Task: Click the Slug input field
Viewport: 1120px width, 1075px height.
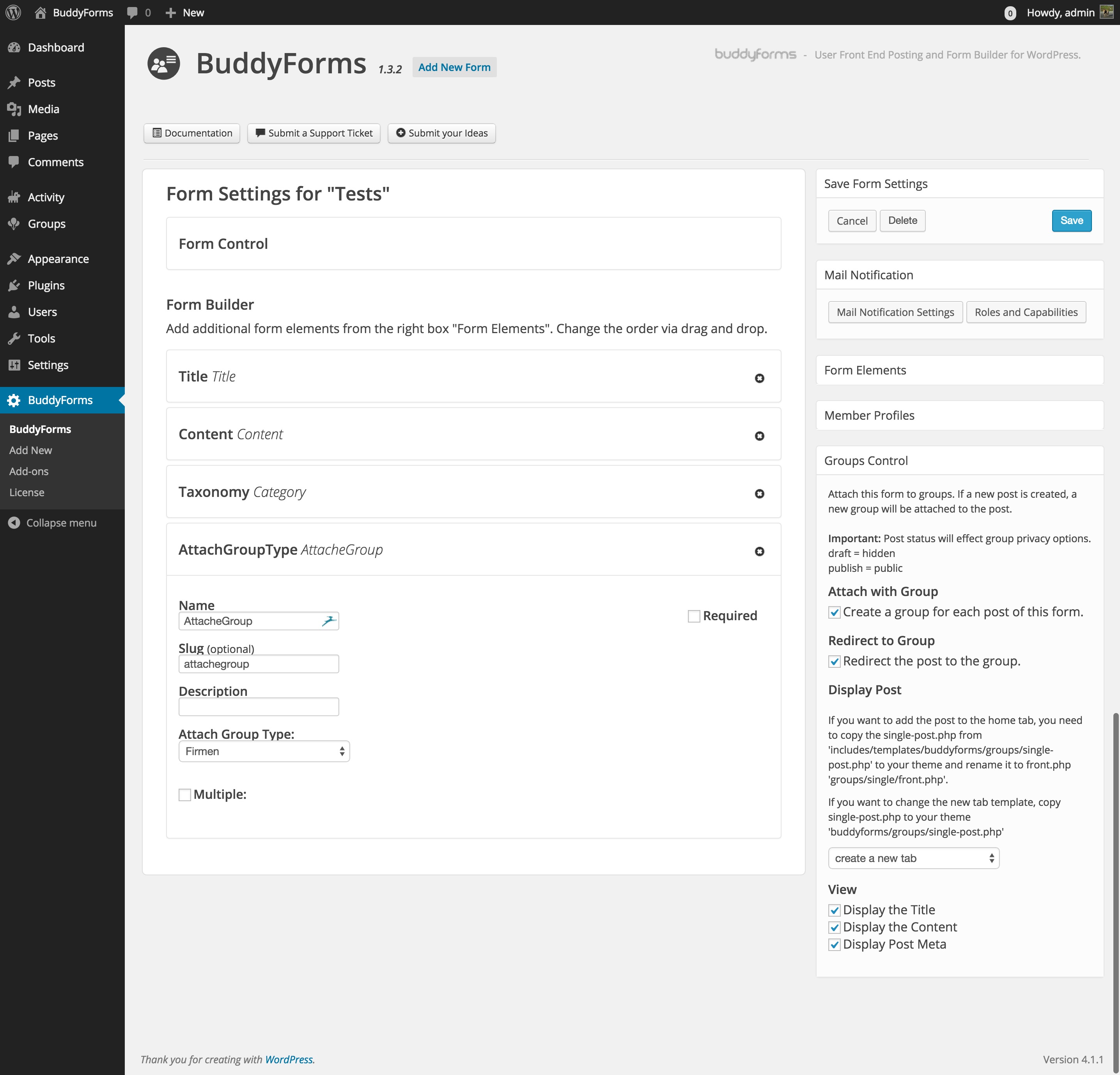Action: [x=258, y=663]
